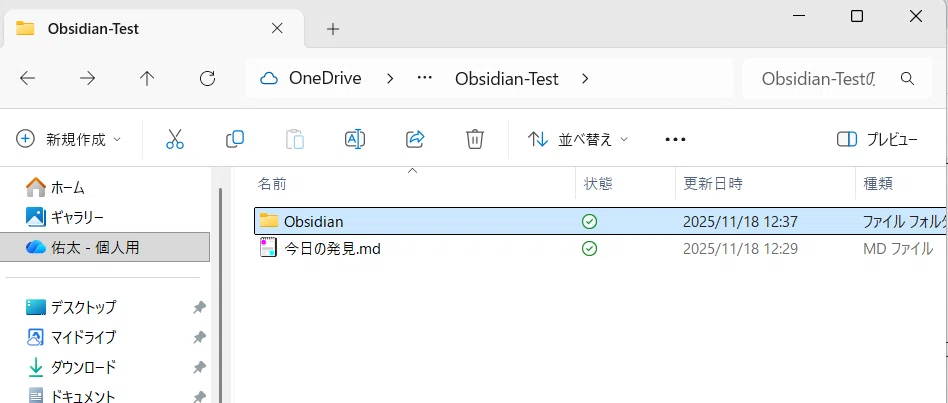
Task: Add a new tab with plus button
Action: (333, 28)
